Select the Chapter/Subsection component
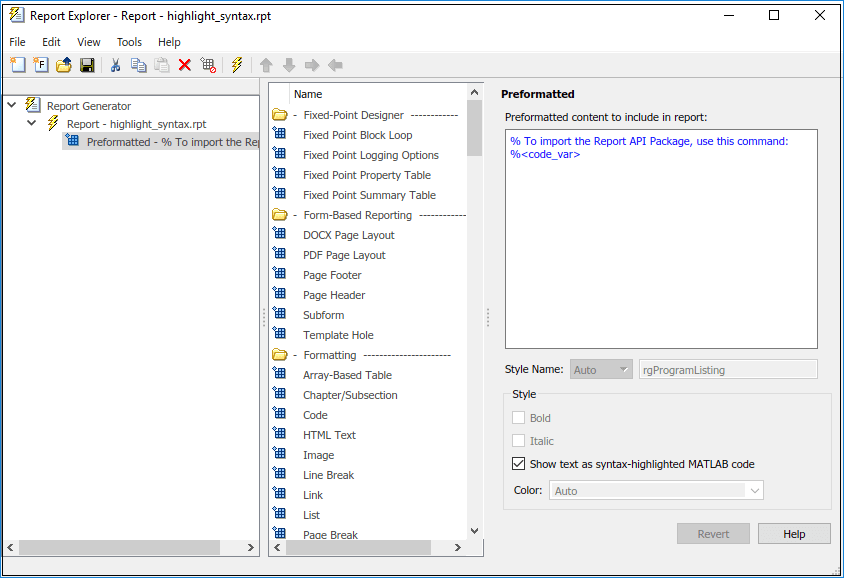 point(350,395)
